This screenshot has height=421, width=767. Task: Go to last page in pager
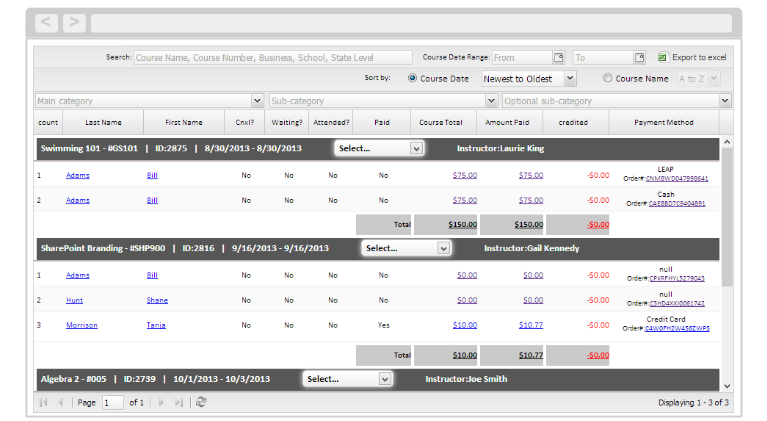pos(179,402)
